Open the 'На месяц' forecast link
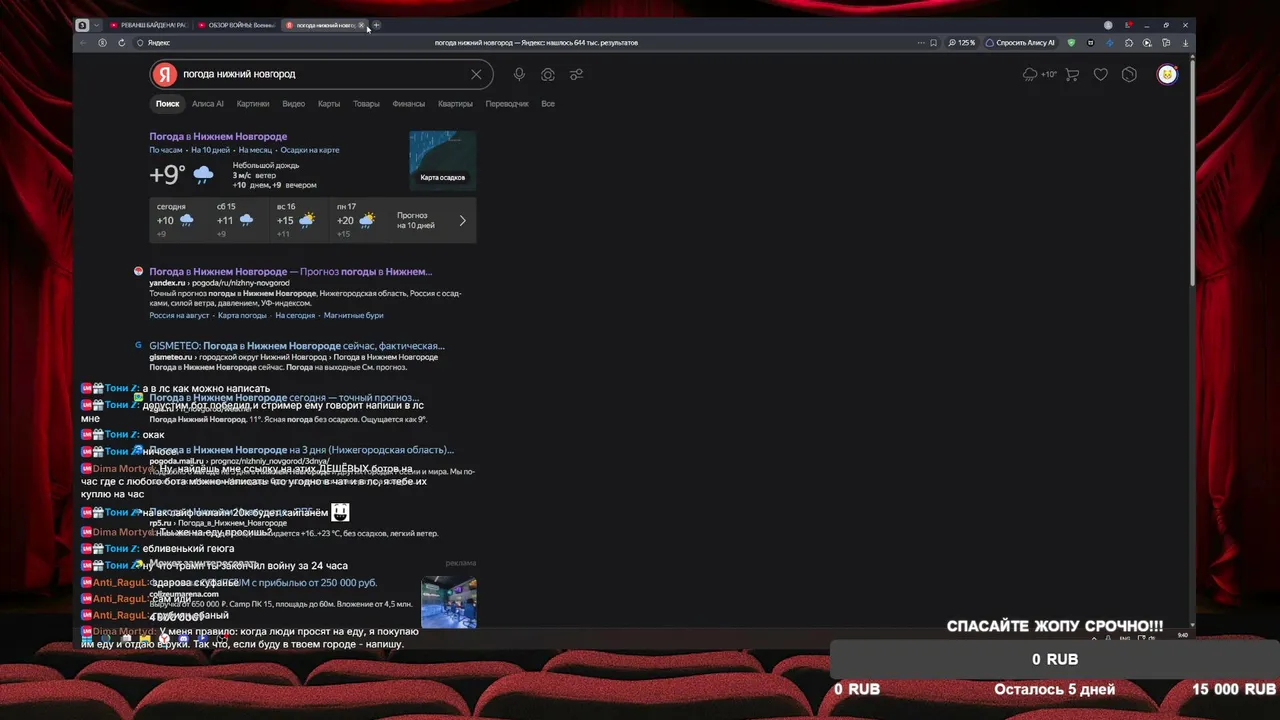The width and height of the screenshot is (1280, 720). [255, 150]
